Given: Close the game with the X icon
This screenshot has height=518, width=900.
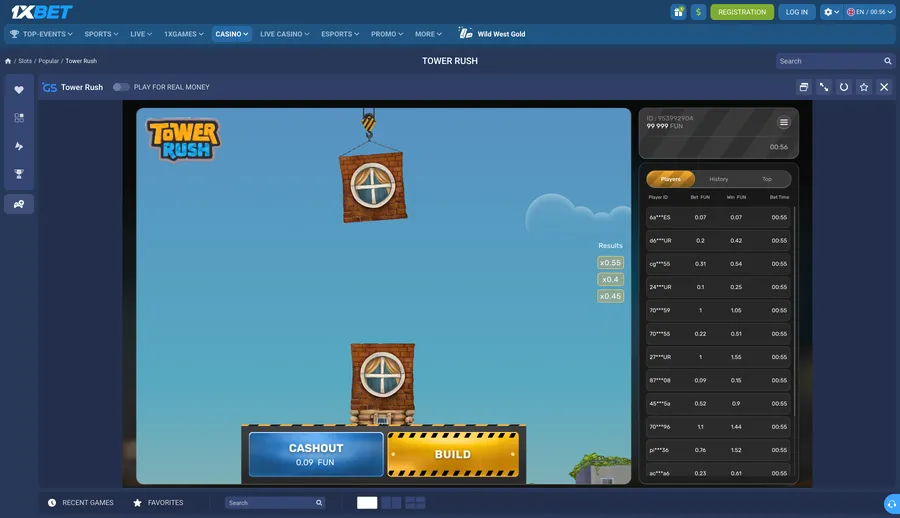Looking at the screenshot, I should click(x=884, y=87).
